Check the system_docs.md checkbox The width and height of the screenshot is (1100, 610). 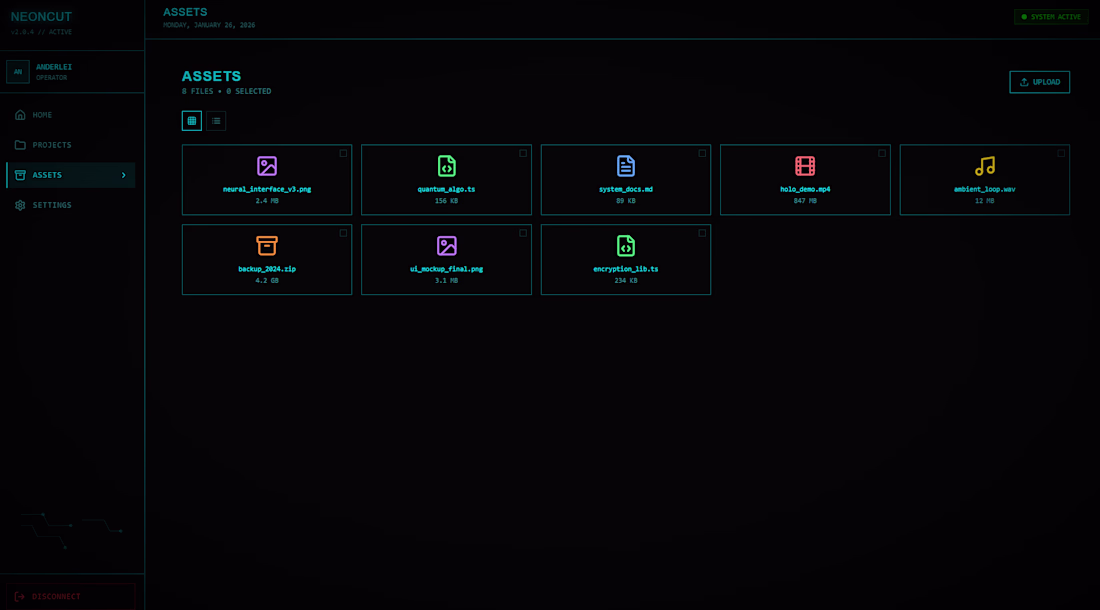tap(702, 154)
